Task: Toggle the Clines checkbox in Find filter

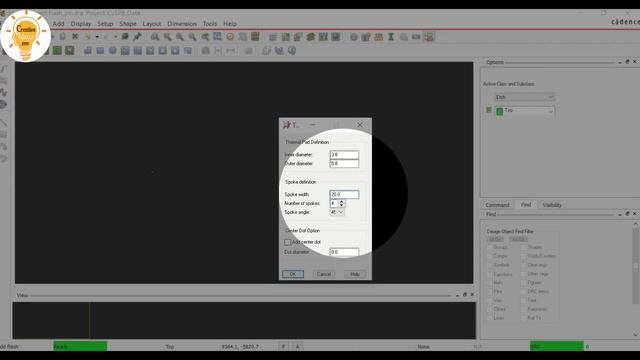Action: coord(490,309)
